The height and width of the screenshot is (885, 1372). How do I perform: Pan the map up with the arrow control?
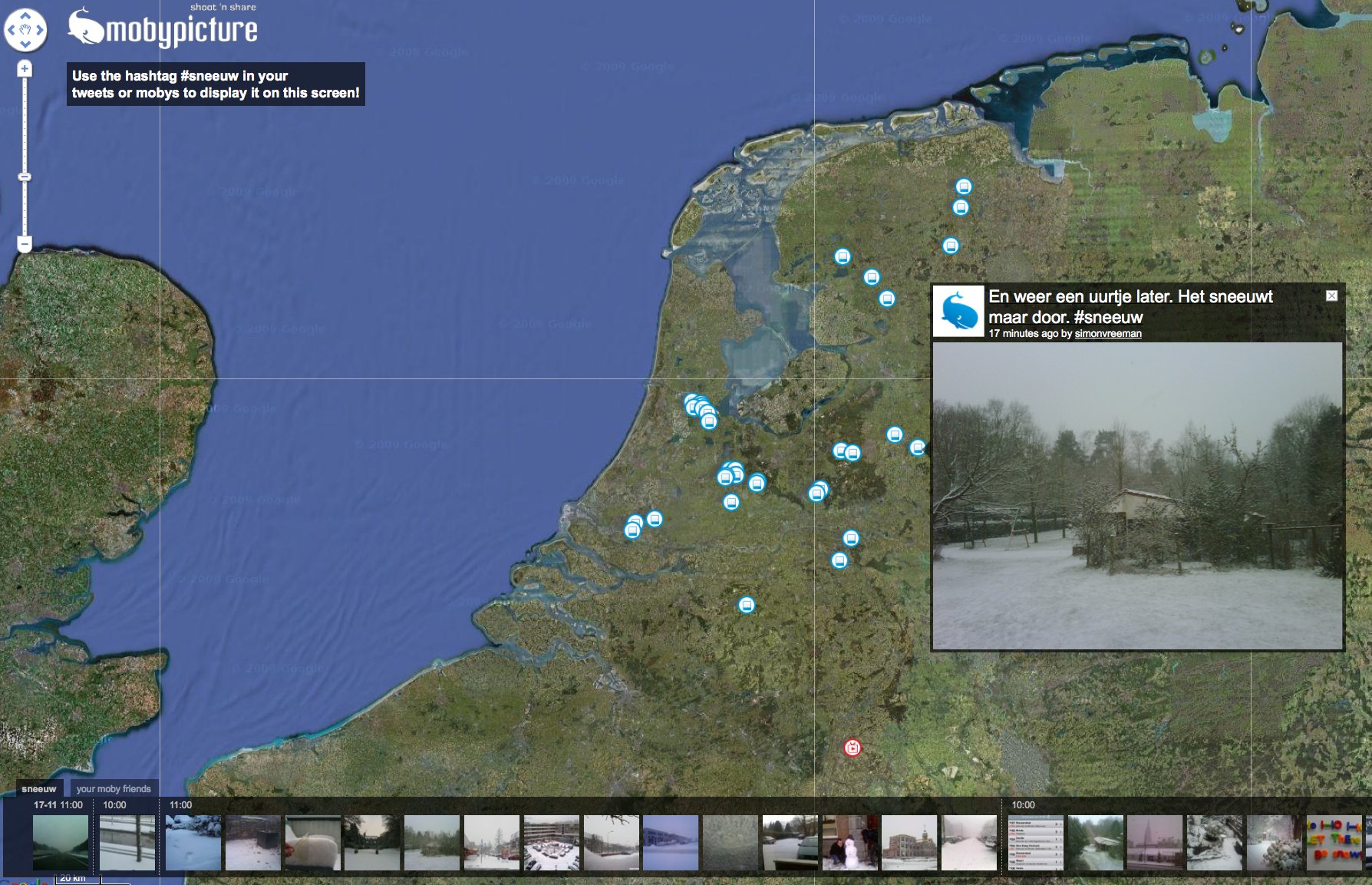click(25, 15)
